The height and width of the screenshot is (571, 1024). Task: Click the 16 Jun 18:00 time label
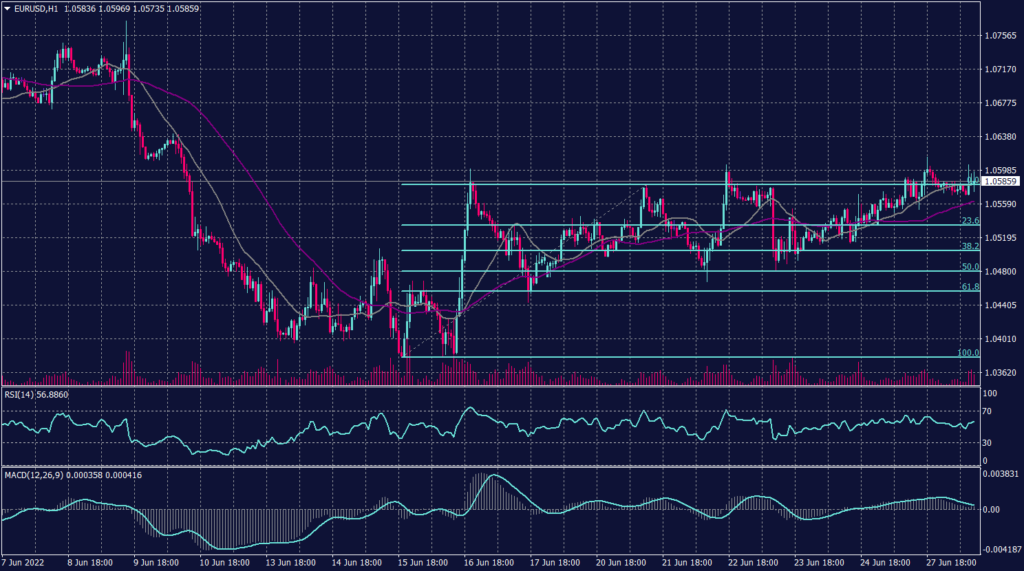tap(488, 563)
